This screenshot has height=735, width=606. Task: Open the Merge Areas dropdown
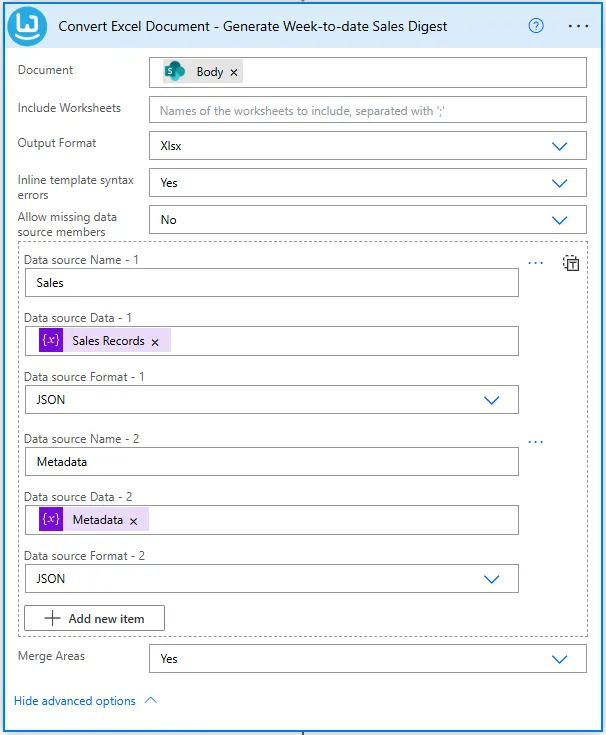coord(368,659)
